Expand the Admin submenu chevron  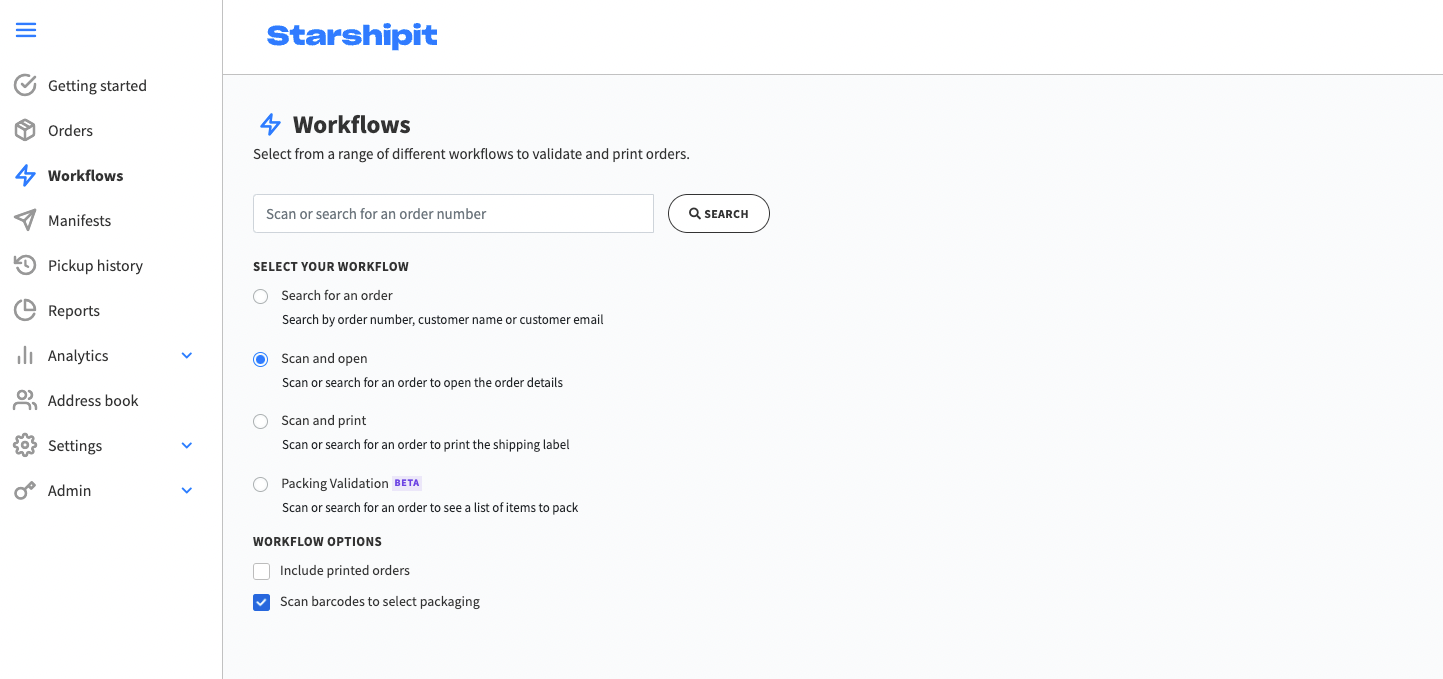[x=187, y=490]
